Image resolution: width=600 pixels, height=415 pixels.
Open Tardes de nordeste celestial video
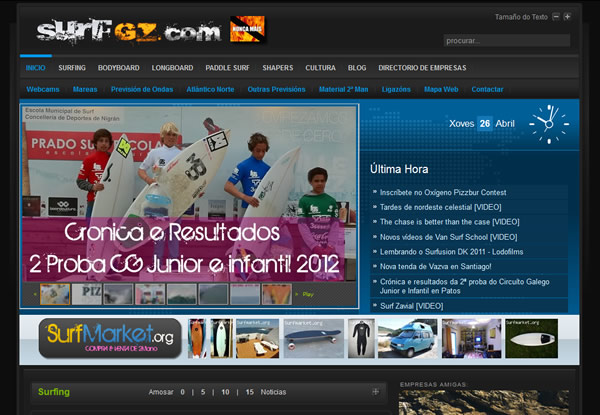click(x=440, y=207)
